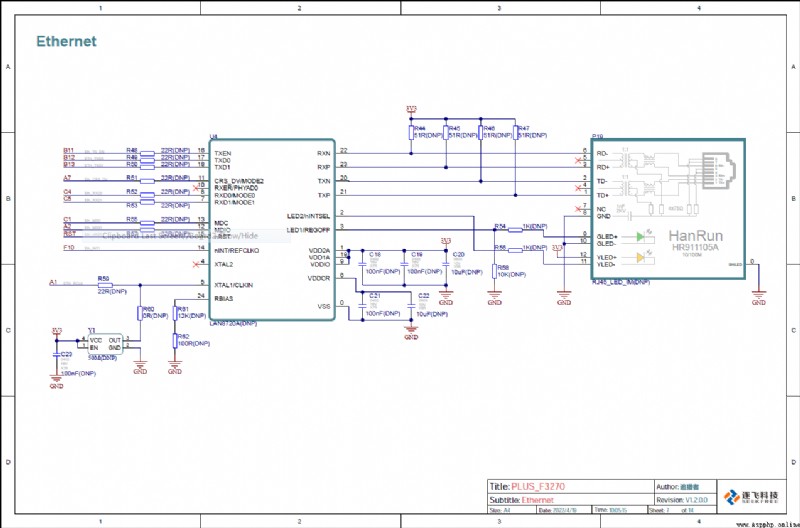Click net label A7
800x528 pixels.
pyautogui.click(x=67, y=178)
